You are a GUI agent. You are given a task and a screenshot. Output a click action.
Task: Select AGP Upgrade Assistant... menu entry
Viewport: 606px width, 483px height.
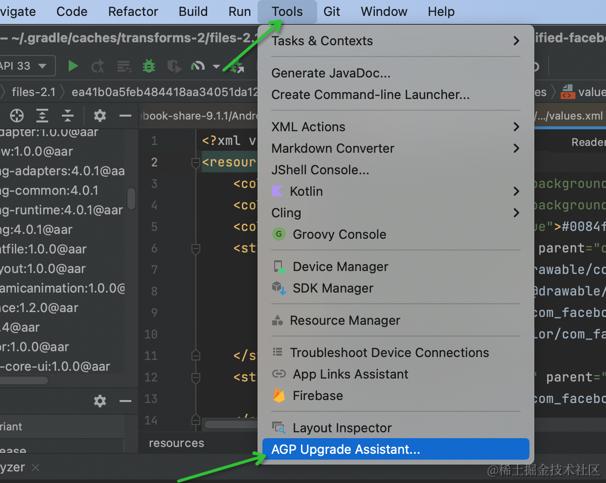(395, 449)
